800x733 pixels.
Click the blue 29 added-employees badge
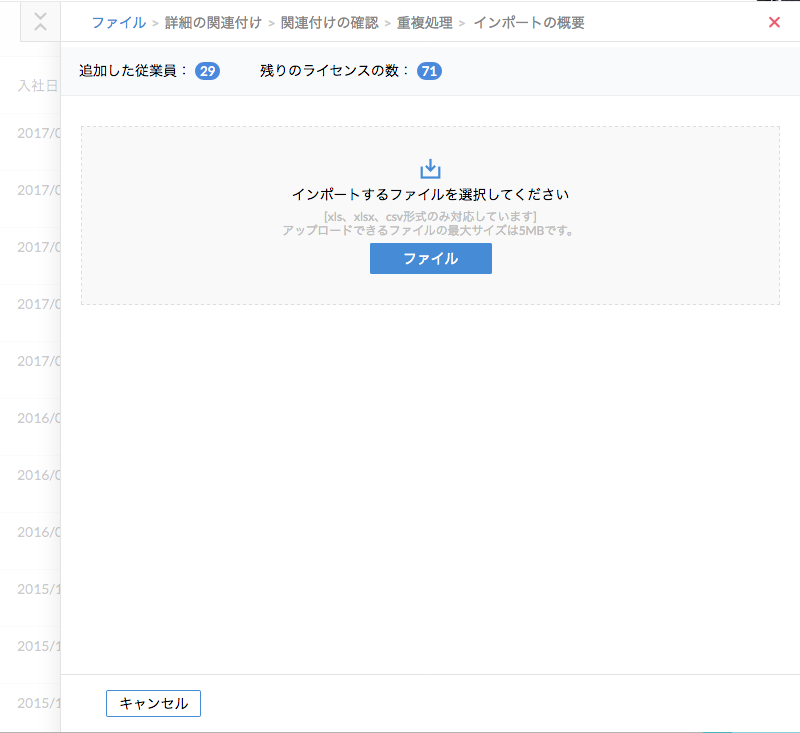[x=207, y=71]
